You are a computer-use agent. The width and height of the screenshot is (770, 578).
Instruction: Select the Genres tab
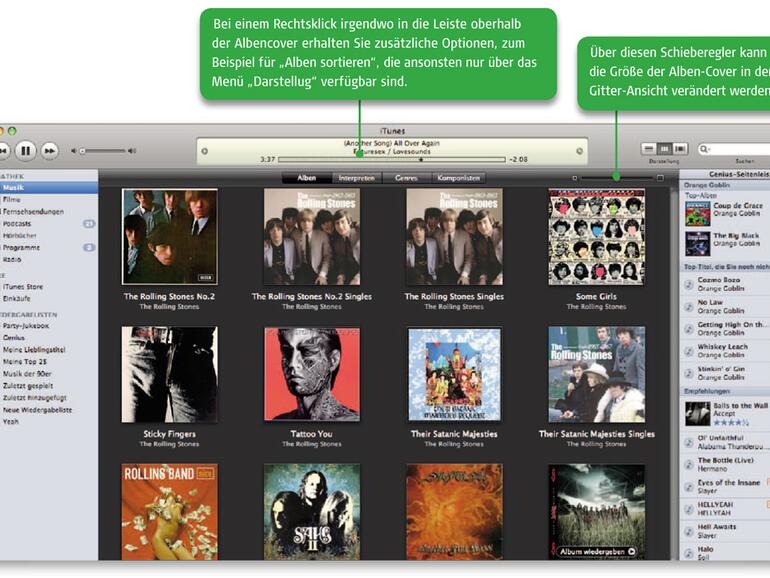tap(406, 178)
